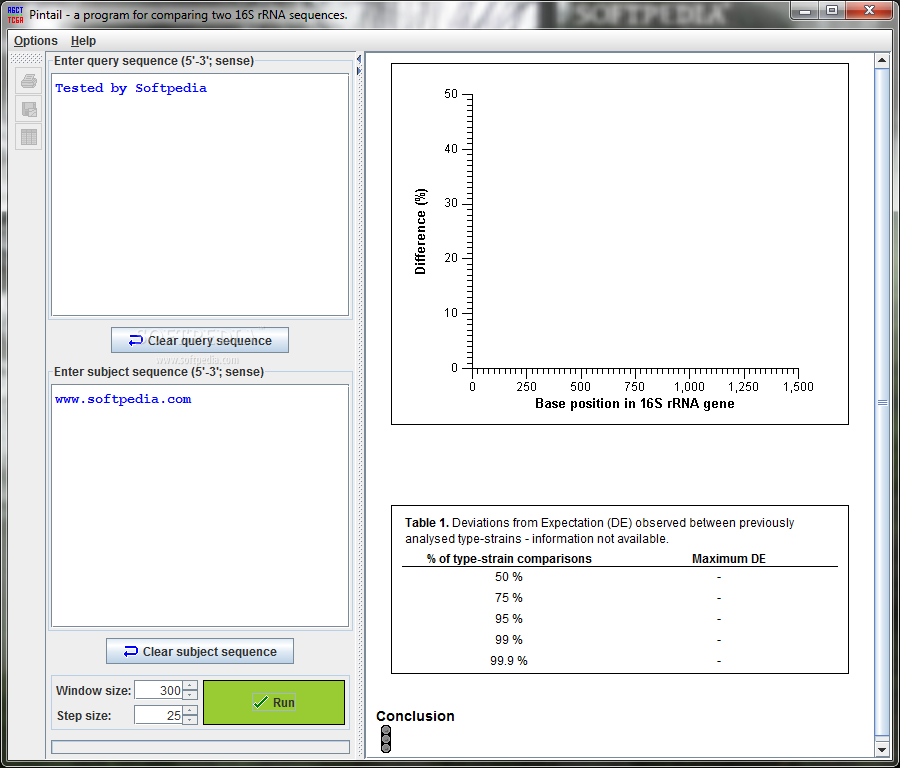Click 'Tested by Softpedia' query text
900x768 pixels.
(x=131, y=88)
